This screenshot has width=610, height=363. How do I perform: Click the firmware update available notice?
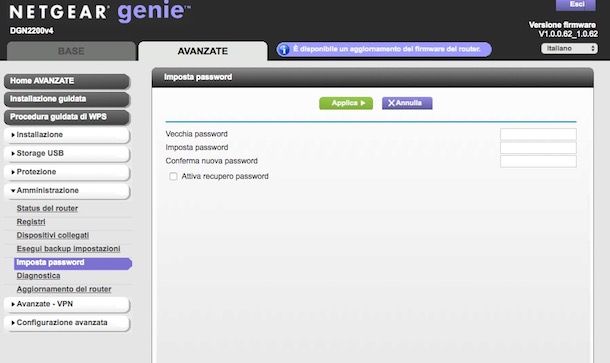[x=384, y=49]
